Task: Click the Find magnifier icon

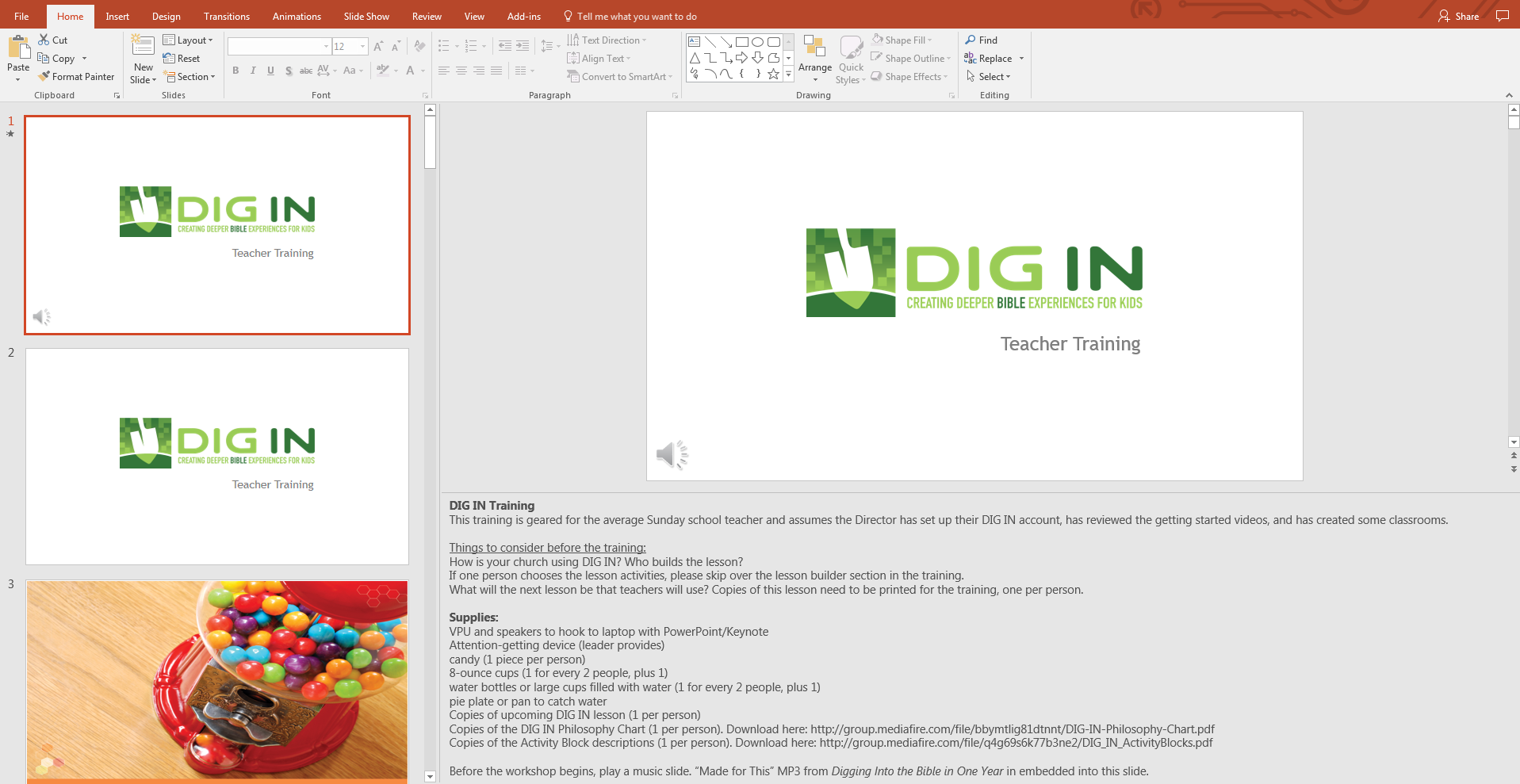Action: coord(971,40)
